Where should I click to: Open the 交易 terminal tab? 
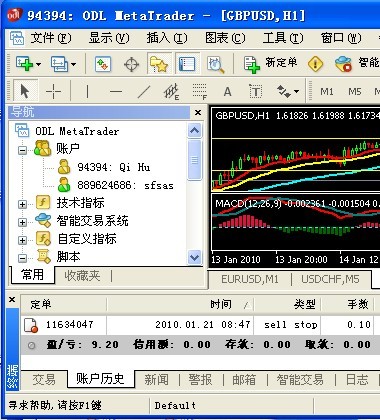[44, 380]
